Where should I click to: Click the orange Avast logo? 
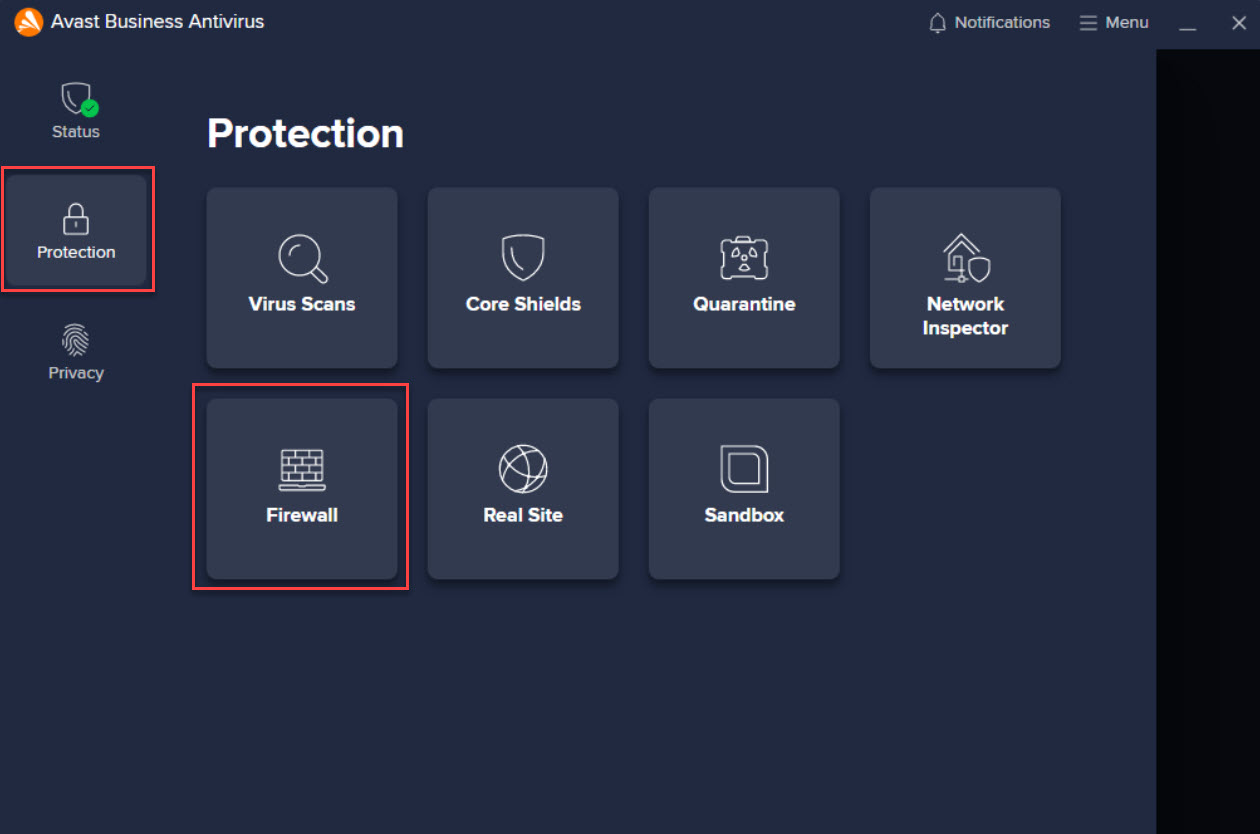(27, 21)
